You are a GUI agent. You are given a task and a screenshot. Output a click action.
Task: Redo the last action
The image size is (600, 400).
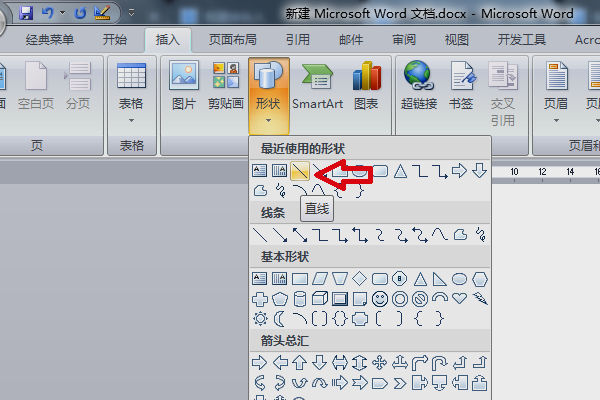click(x=80, y=13)
